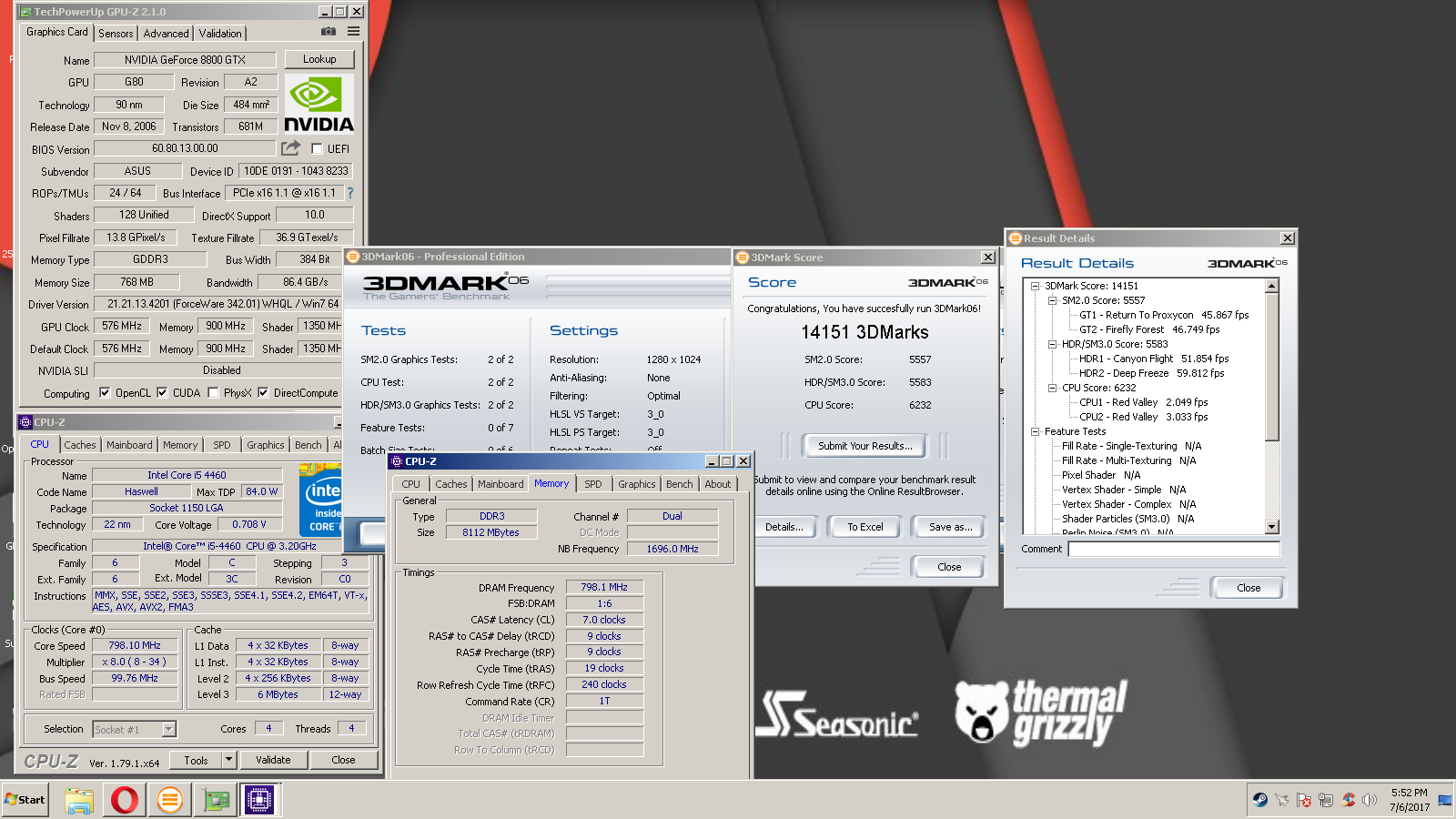Click the red-flag action center tray icon
This screenshot has height=819, width=1456.
point(1304,800)
